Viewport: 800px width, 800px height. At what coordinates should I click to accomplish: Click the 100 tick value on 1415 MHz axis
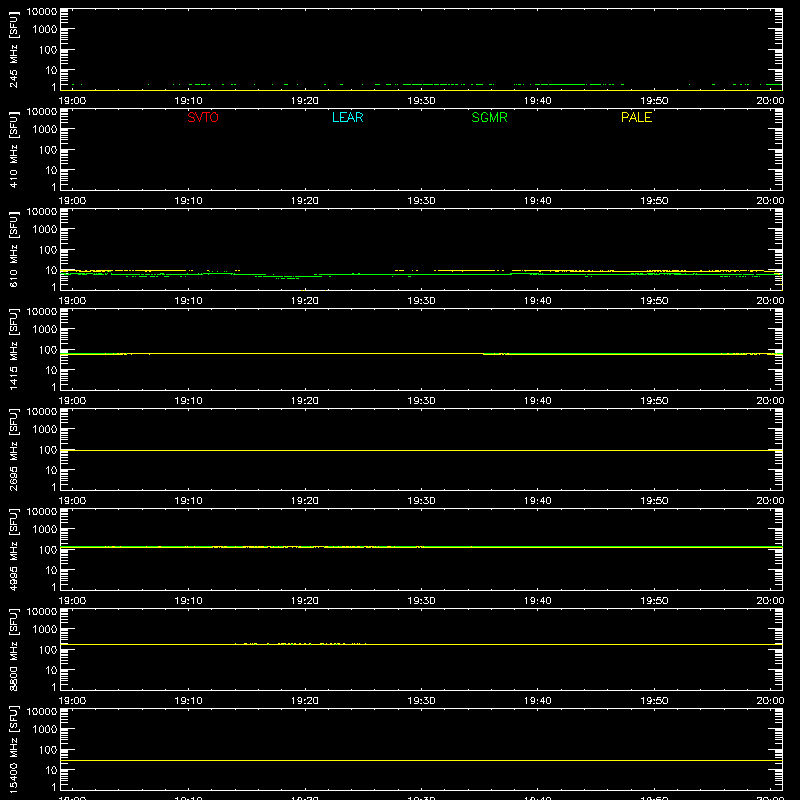48,349
